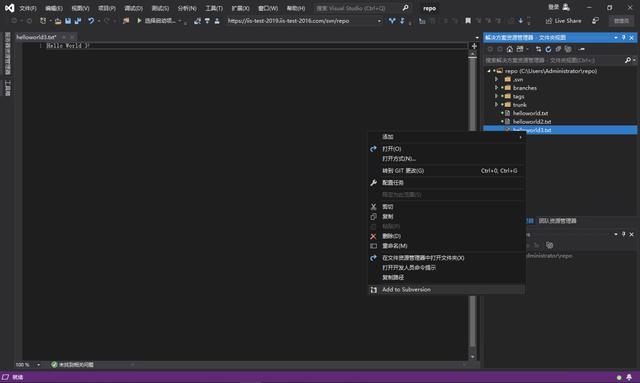This screenshot has height=383, width=640.
Task: Open the 添加 submenu in context menu
Action: click(446, 137)
